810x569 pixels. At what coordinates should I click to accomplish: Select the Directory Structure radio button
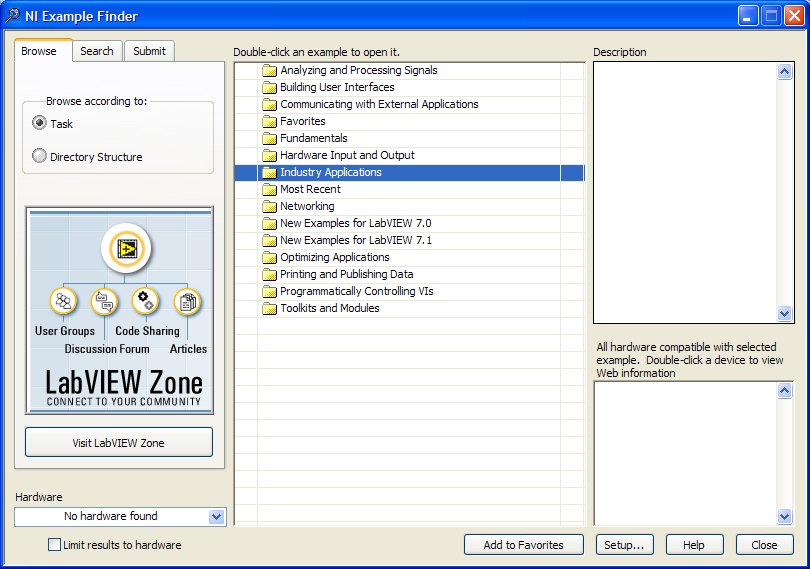pyautogui.click(x=39, y=156)
